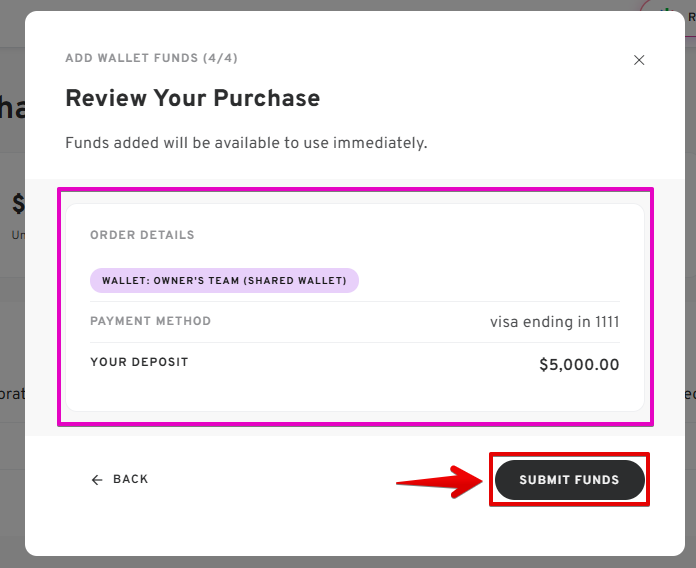Click the $5,000.00 deposit amount
Screen dimensions: 696x568
coord(579,365)
